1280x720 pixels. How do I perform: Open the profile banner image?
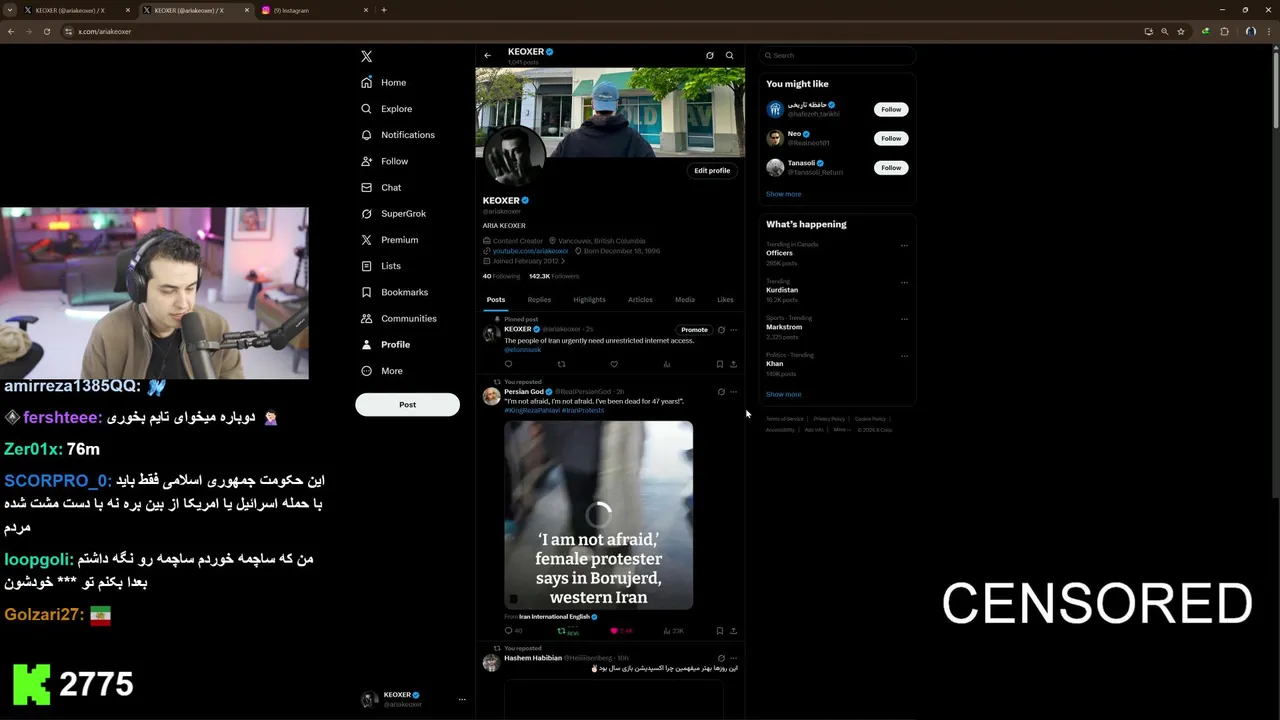coord(610,112)
